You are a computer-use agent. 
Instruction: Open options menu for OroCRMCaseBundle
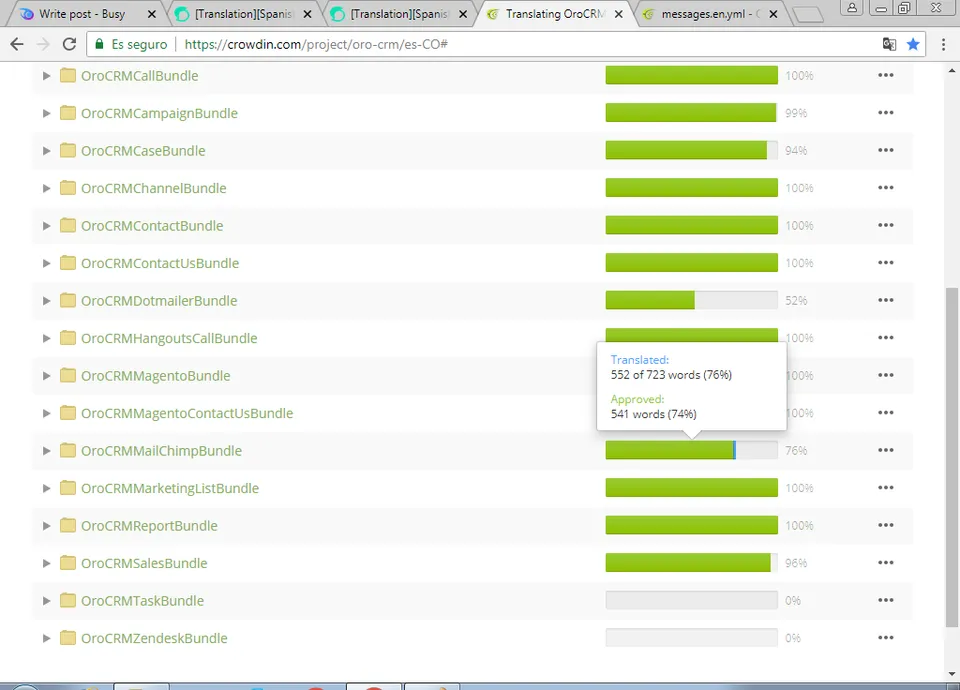[x=885, y=150]
